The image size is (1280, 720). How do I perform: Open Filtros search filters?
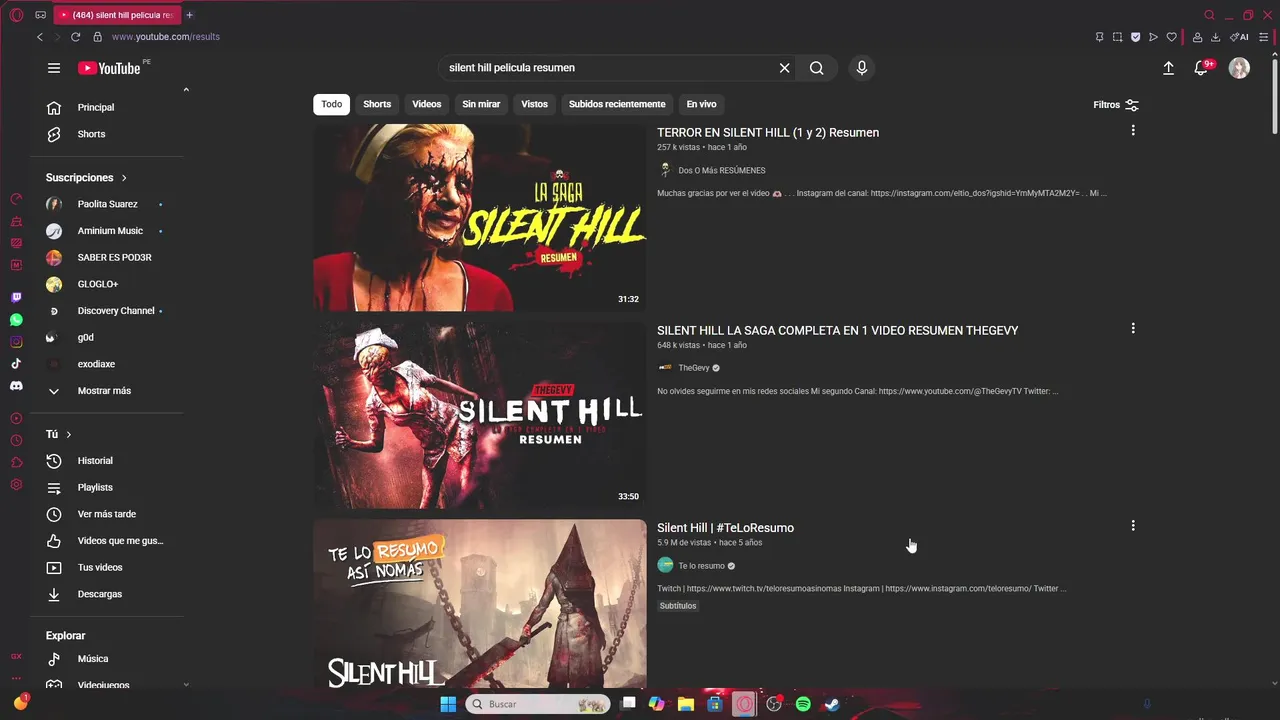coord(1116,105)
